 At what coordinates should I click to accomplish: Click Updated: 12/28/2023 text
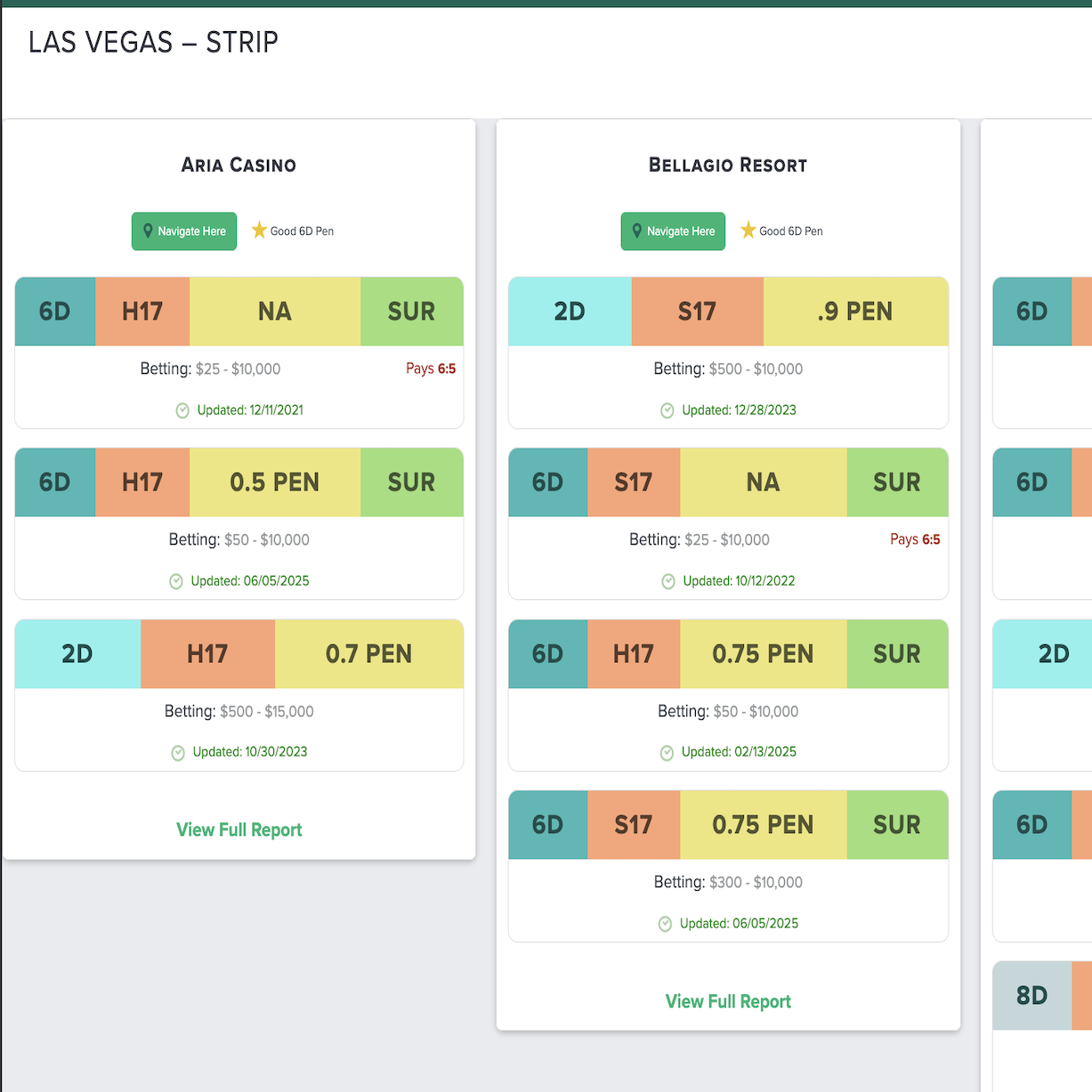(x=739, y=410)
